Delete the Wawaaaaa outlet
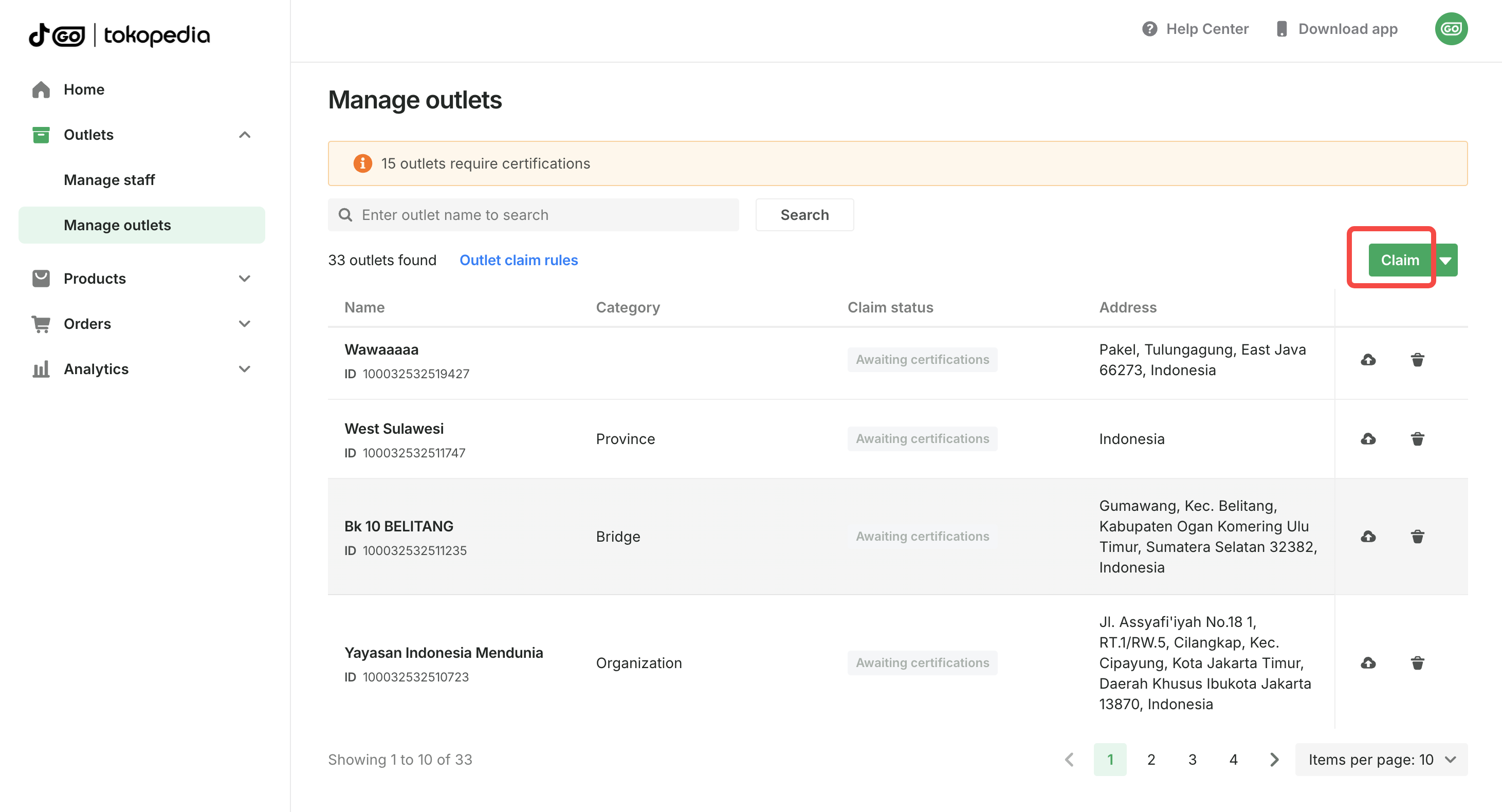This screenshot has height=812, width=1502. pyautogui.click(x=1418, y=360)
